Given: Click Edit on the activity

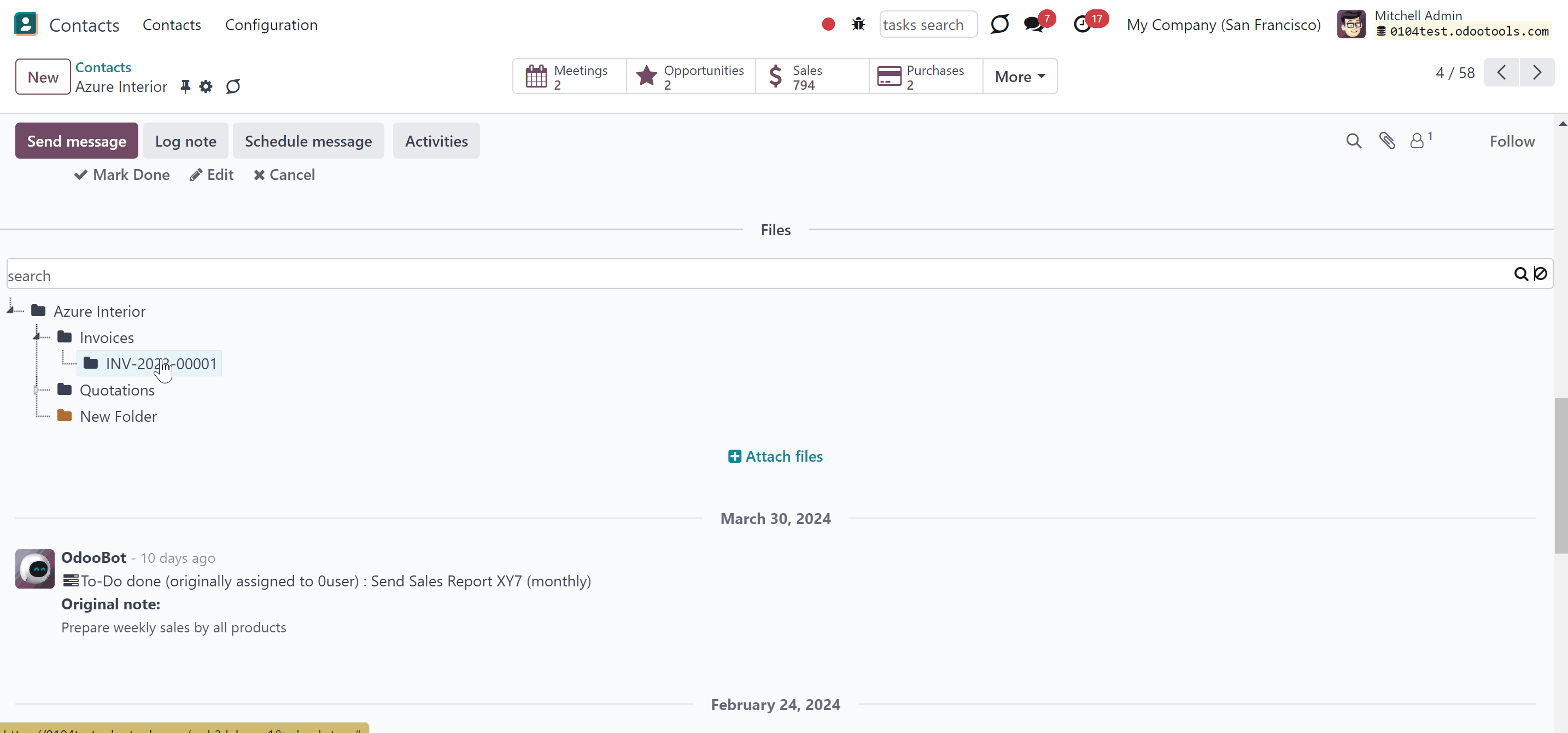Looking at the screenshot, I should click(x=211, y=174).
